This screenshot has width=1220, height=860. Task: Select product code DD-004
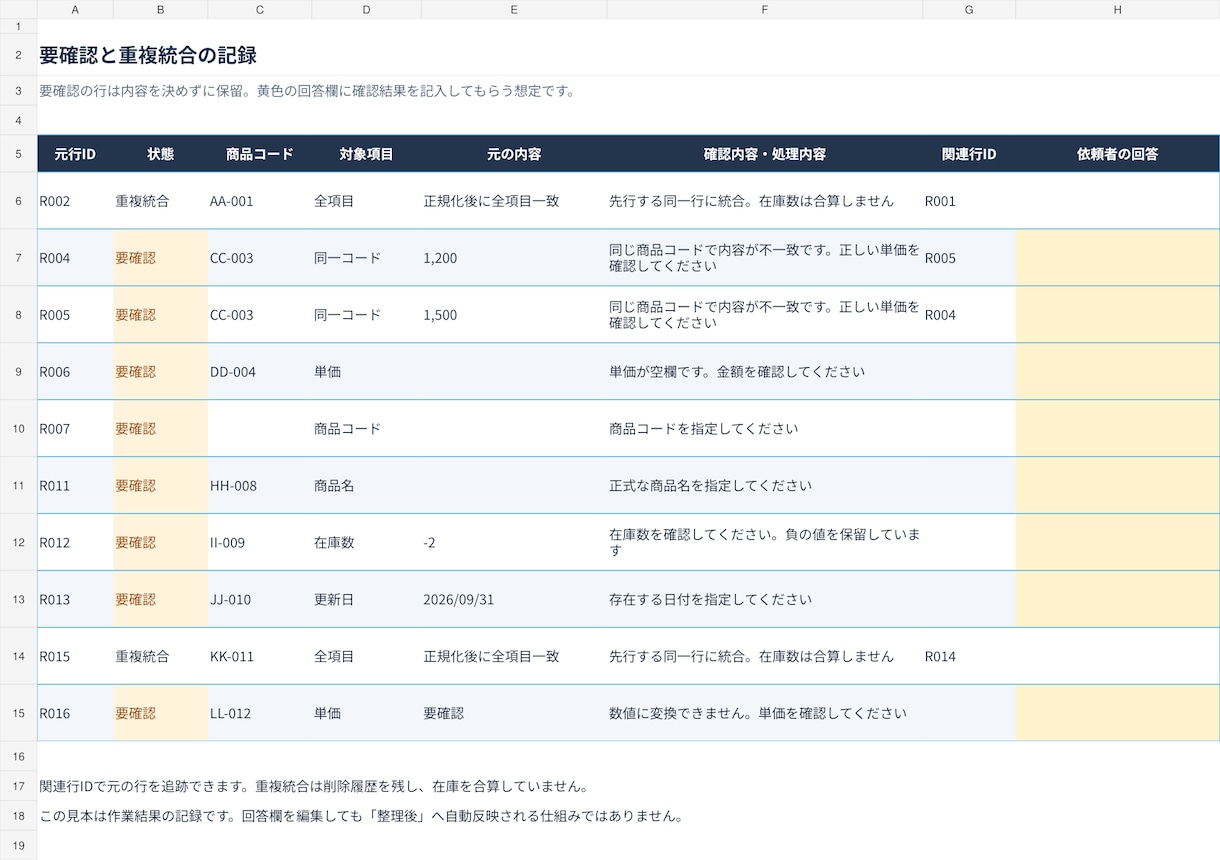click(x=260, y=372)
